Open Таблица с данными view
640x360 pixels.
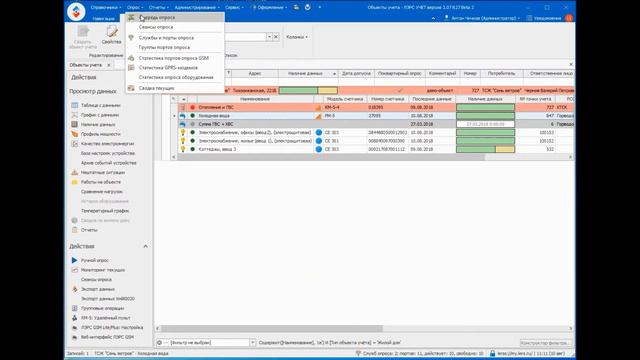100,105
